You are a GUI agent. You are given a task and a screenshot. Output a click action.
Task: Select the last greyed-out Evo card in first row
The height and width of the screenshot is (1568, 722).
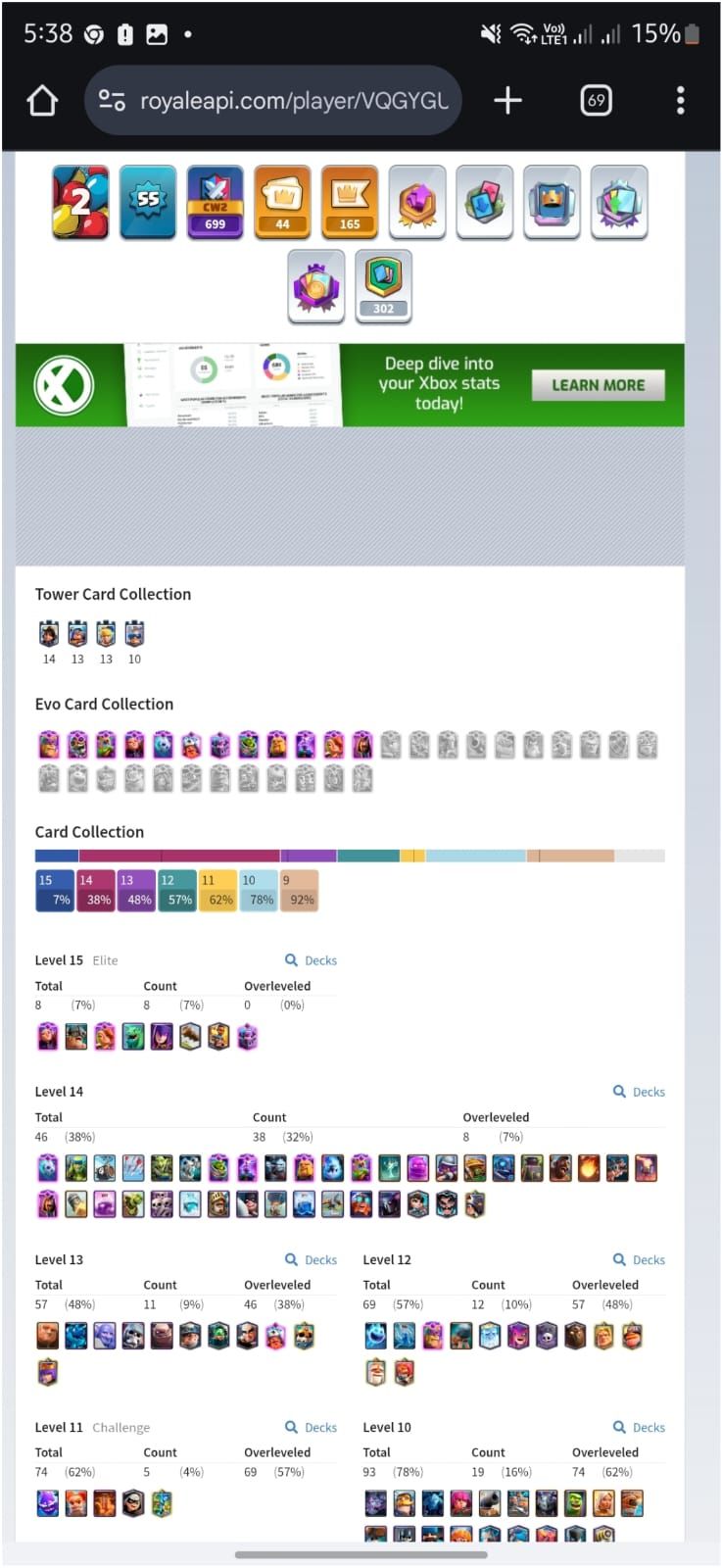(647, 745)
